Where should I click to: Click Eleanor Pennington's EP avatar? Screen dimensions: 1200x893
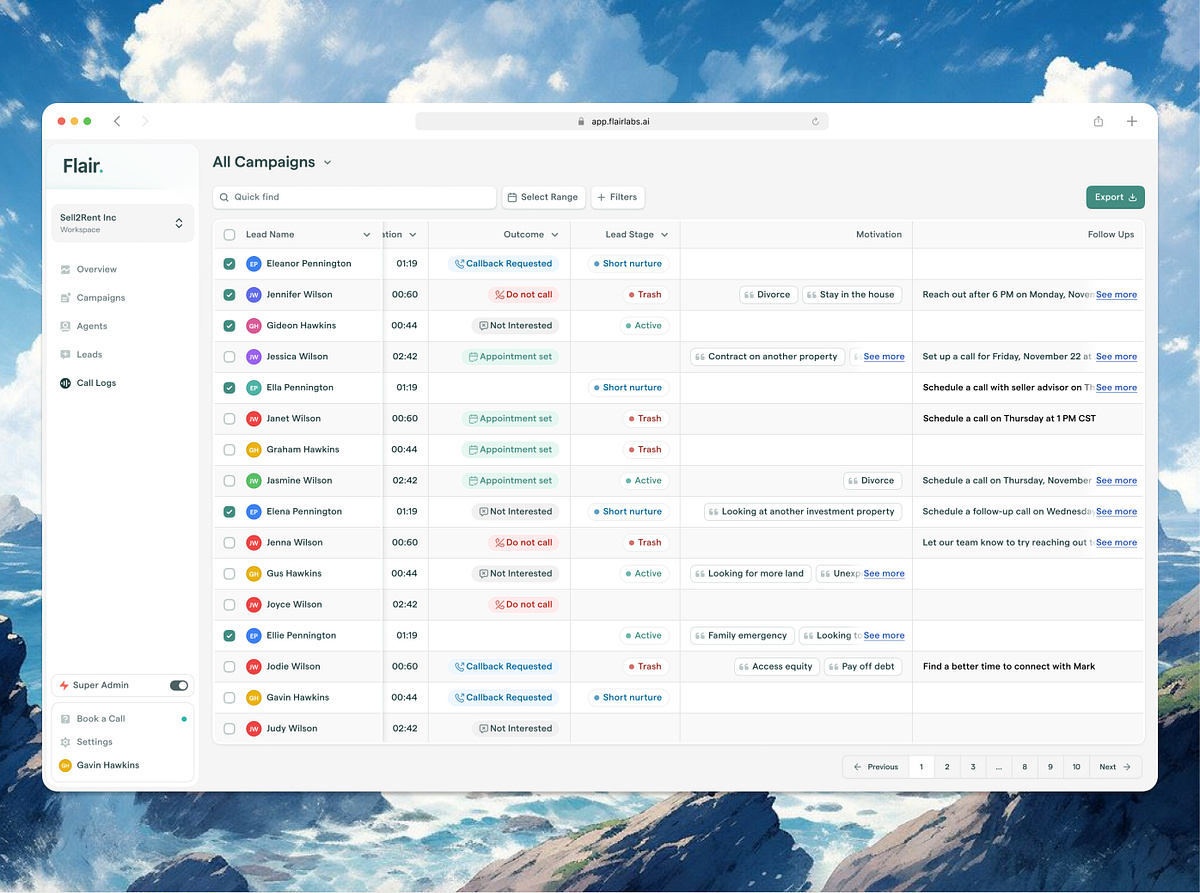pos(254,264)
